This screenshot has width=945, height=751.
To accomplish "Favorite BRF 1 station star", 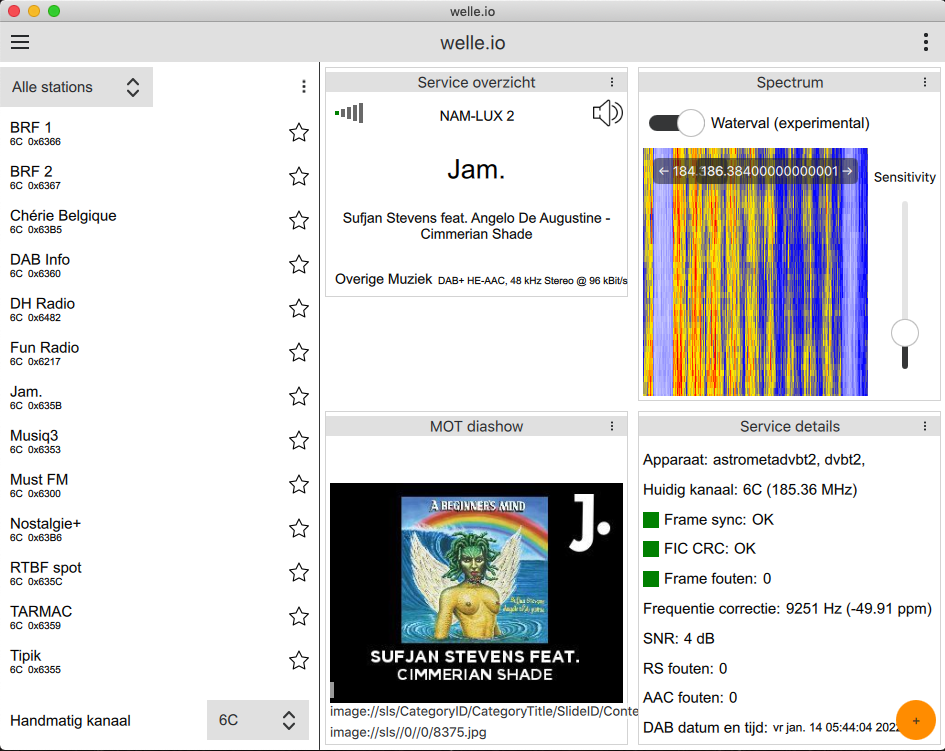I will [299, 133].
